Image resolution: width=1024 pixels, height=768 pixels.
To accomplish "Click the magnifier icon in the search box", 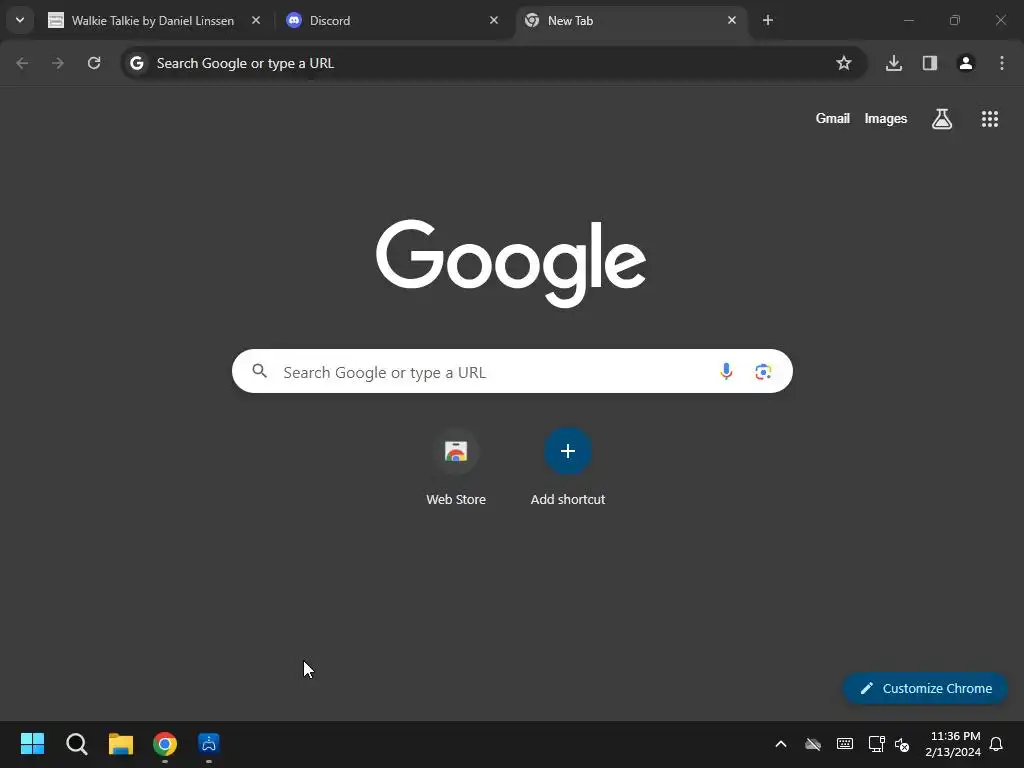I will click(259, 372).
